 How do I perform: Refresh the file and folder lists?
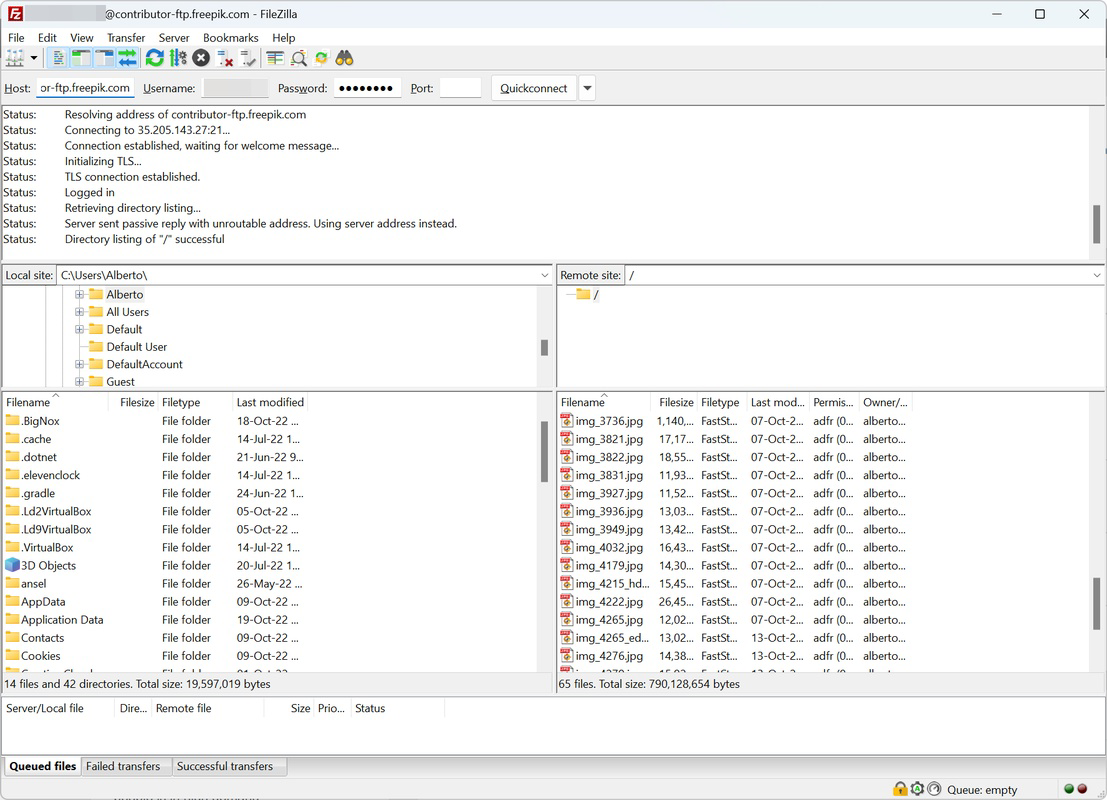pos(155,57)
